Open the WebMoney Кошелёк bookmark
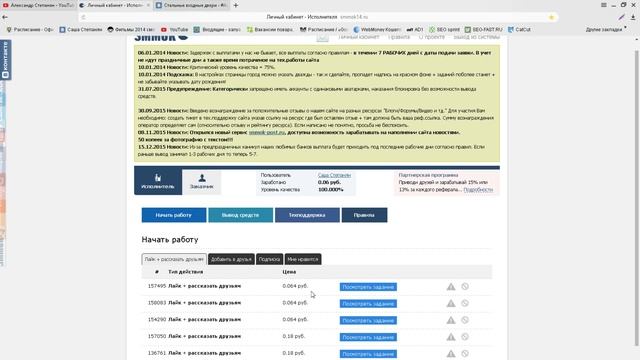The image size is (640, 360). (x=377, y=29)
